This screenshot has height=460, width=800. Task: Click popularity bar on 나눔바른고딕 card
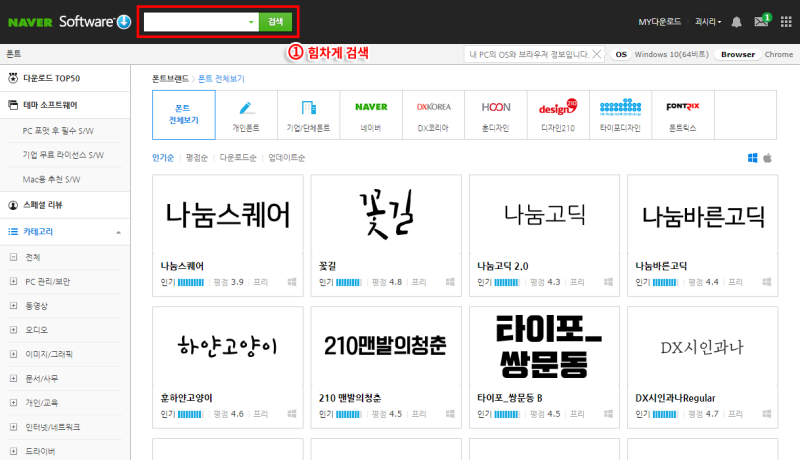click(665, 282)
